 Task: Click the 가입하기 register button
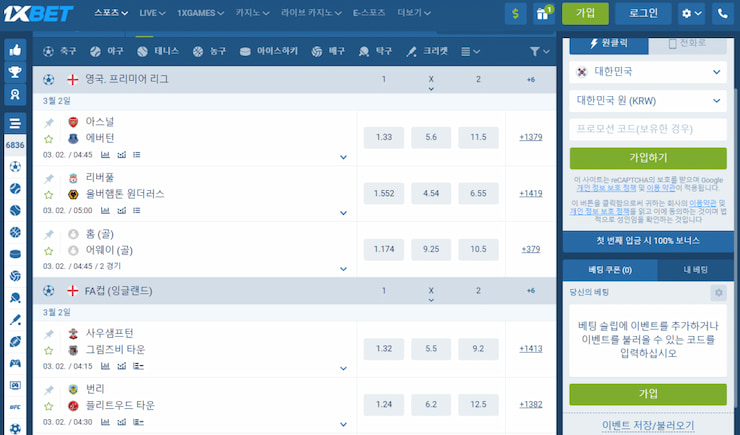click(x=648, y=158)
